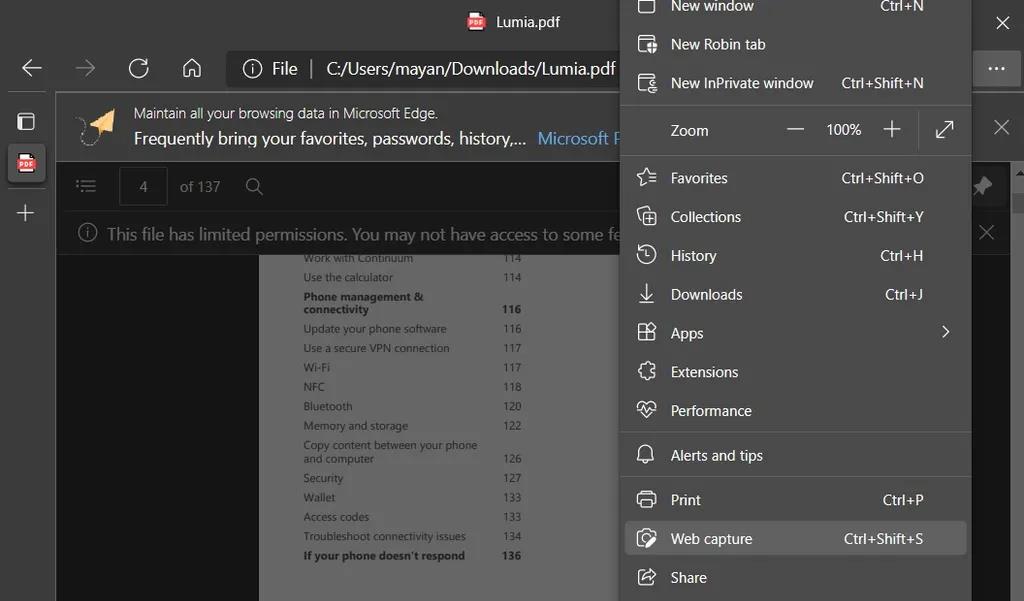Screen dimensions: 1024x601
Task: Choose Print from the menu
Action: coord(795,500)
